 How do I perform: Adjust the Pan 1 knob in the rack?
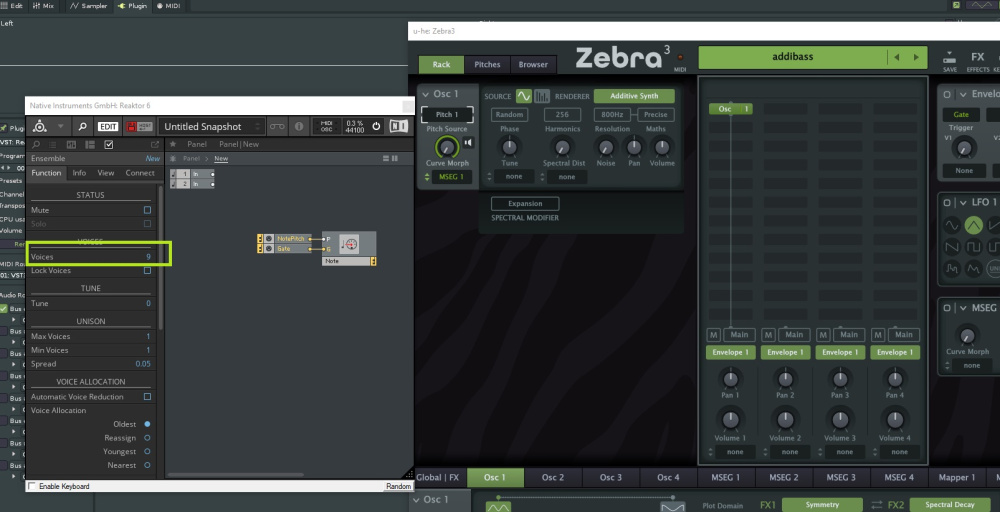pos(730,379)
